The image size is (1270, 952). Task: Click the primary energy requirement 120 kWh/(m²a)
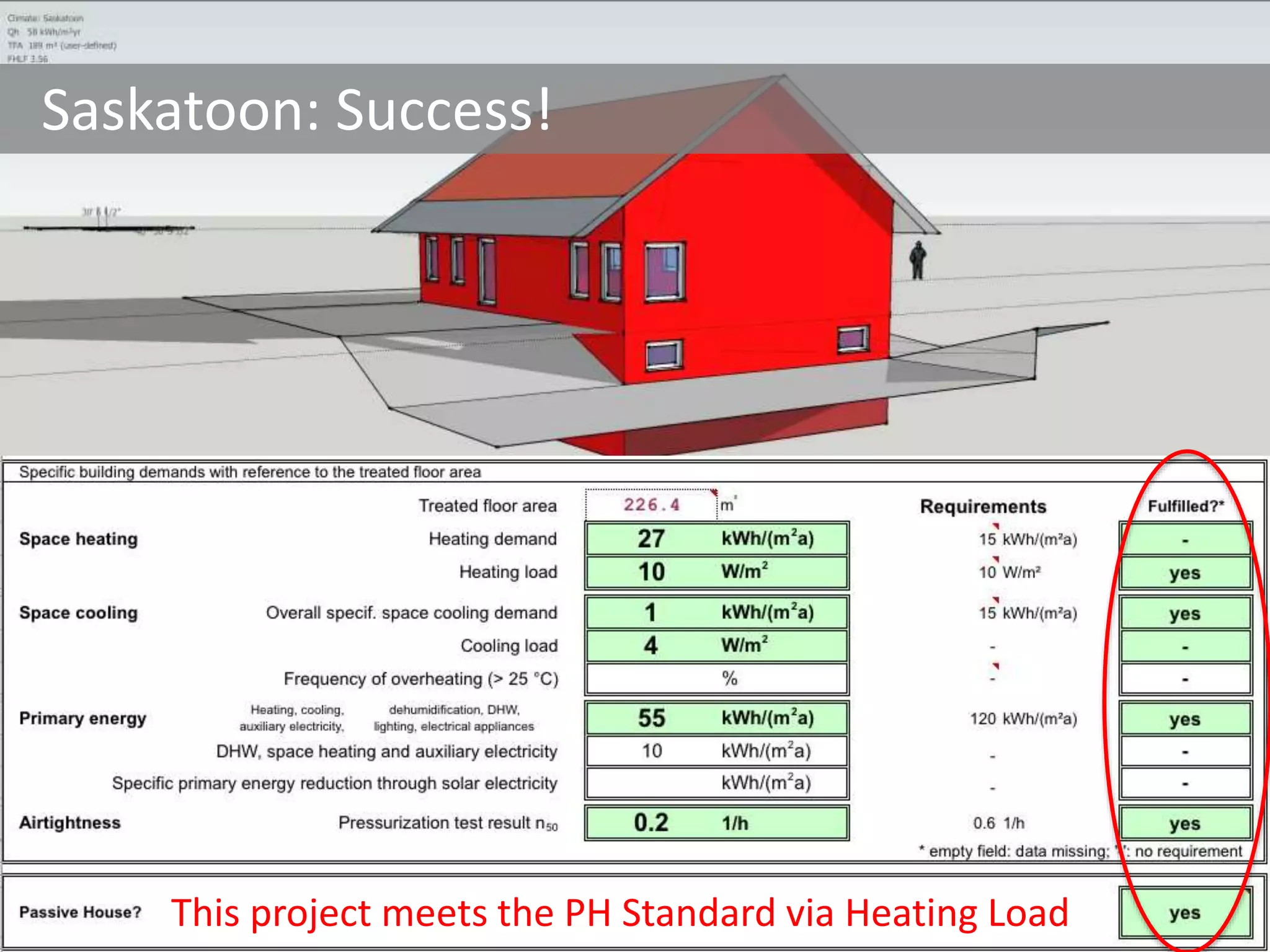pos(1023,719)
